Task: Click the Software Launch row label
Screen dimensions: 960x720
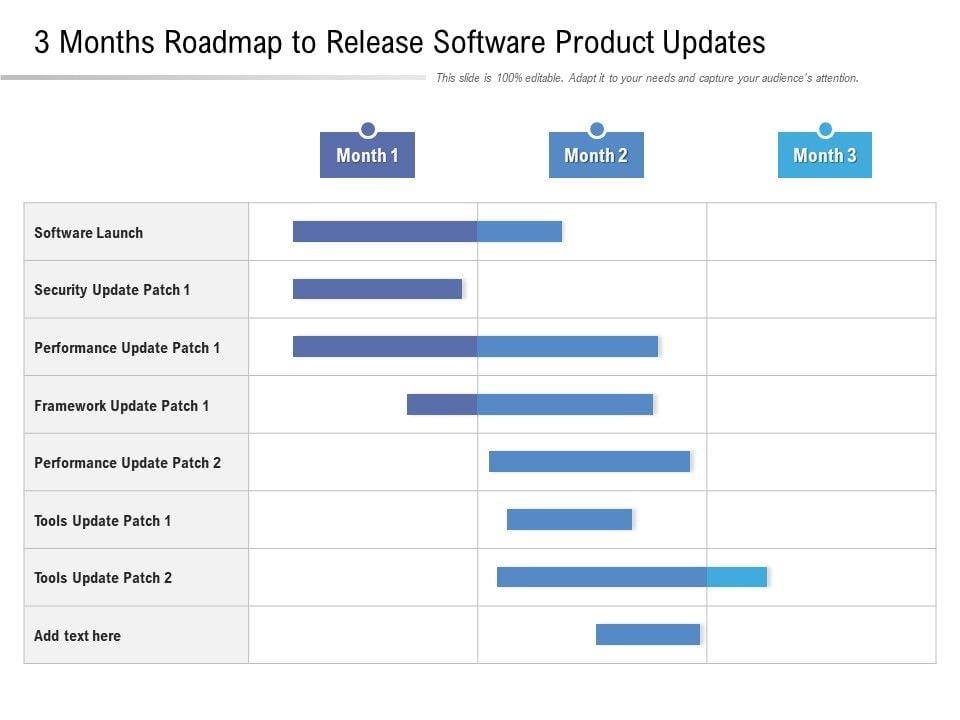Action: coord(89,233)
